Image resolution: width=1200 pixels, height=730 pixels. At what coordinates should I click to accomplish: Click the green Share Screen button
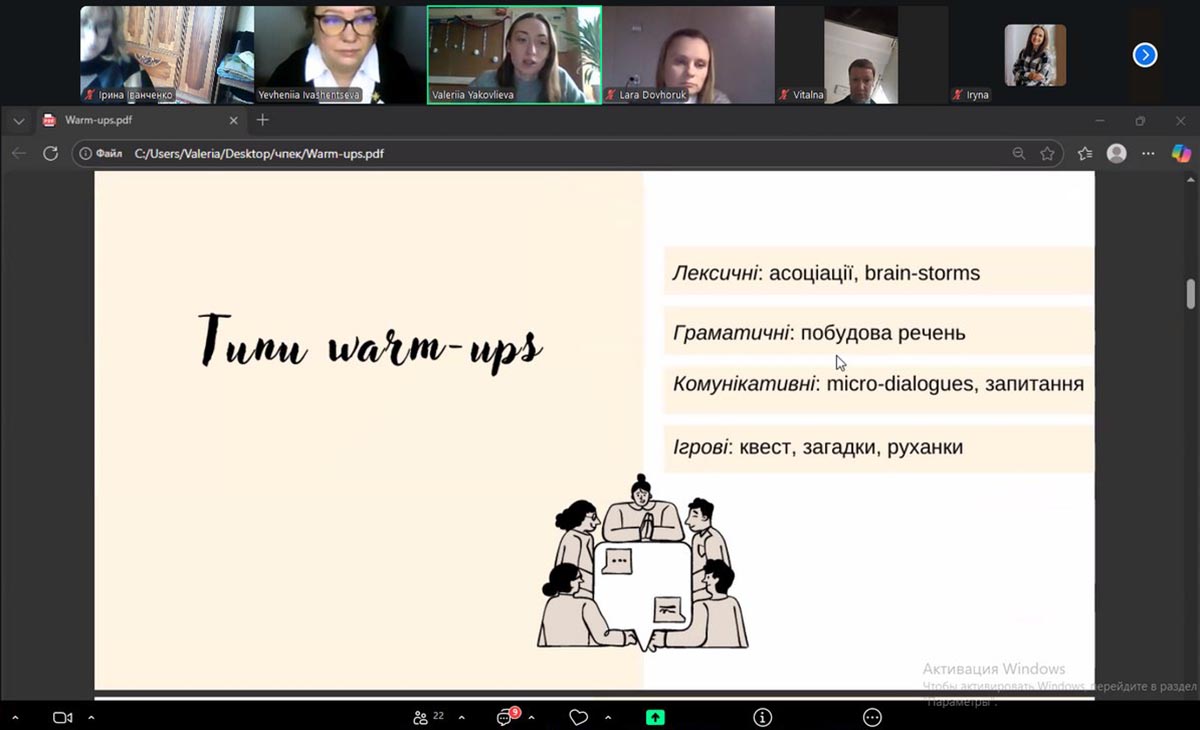click(x=655, y=717)
